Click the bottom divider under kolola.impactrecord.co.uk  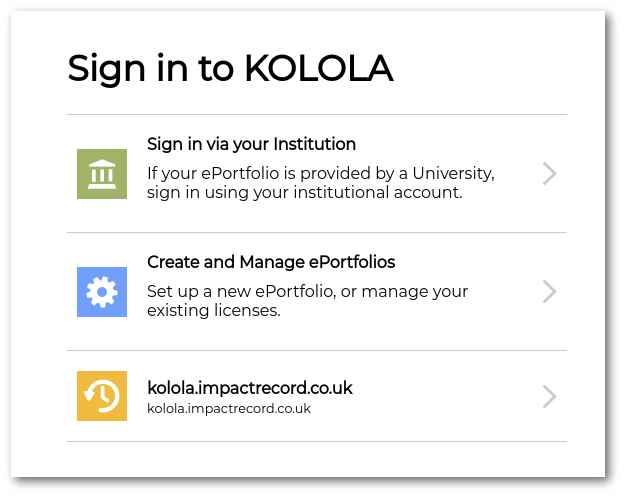[x=317, y=441]
